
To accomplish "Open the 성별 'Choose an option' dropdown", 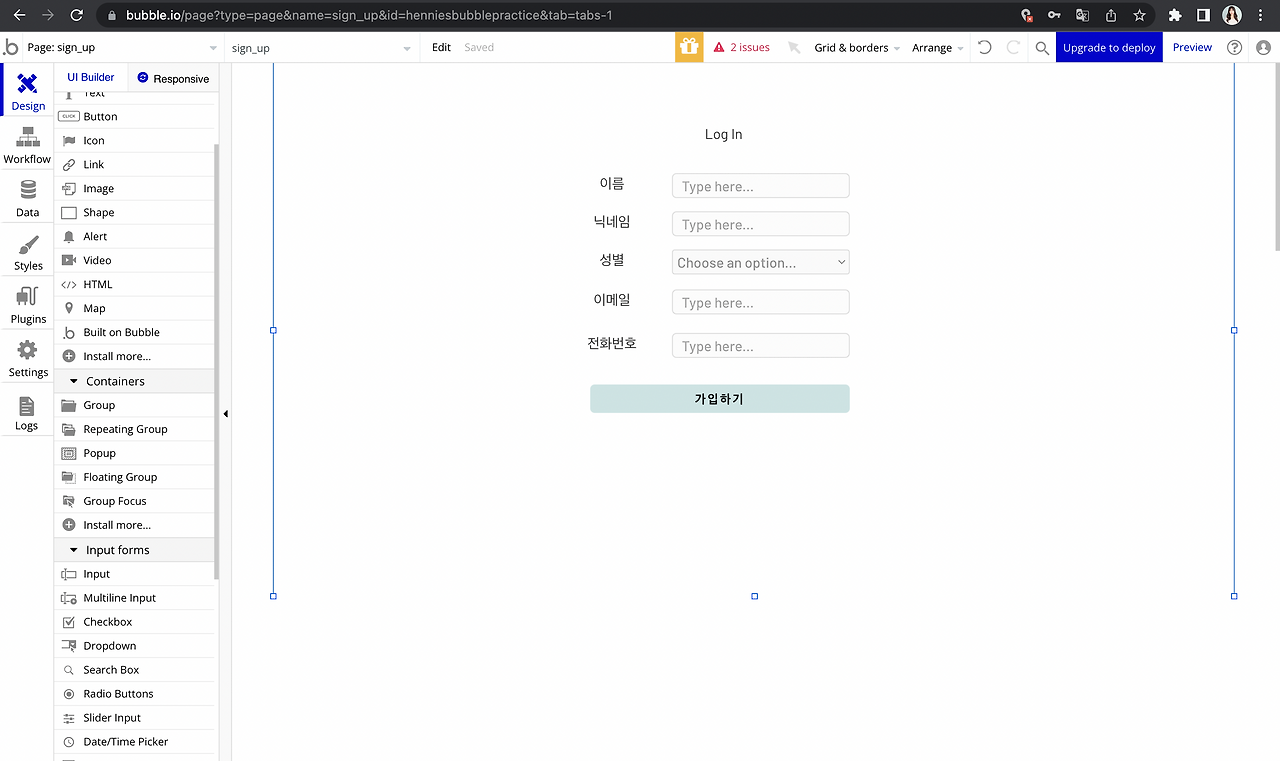I will 760,261.
